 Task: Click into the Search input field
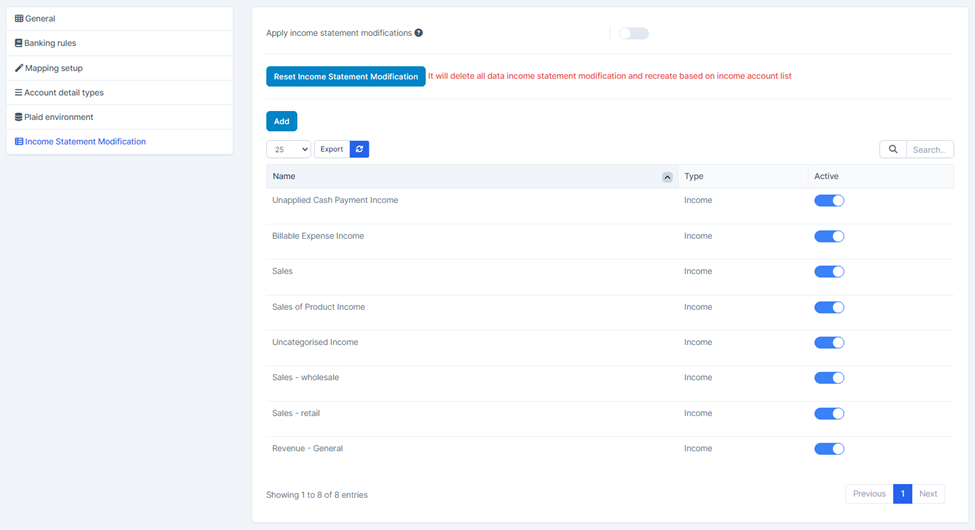[x=929, y=149]
